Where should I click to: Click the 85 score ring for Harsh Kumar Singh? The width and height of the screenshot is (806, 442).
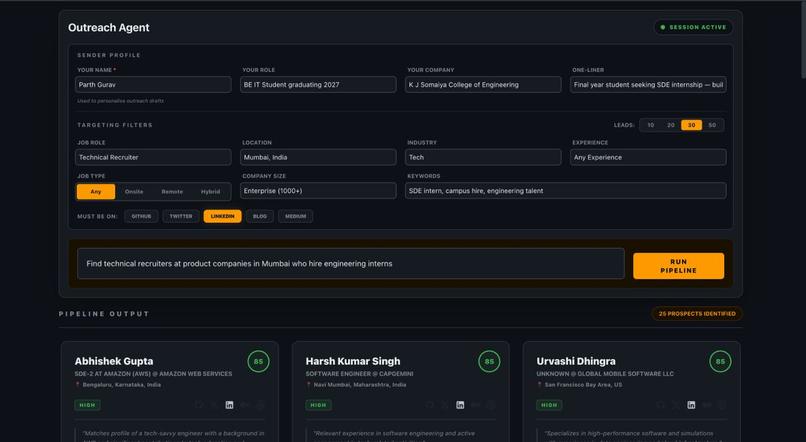click(489, 361)
